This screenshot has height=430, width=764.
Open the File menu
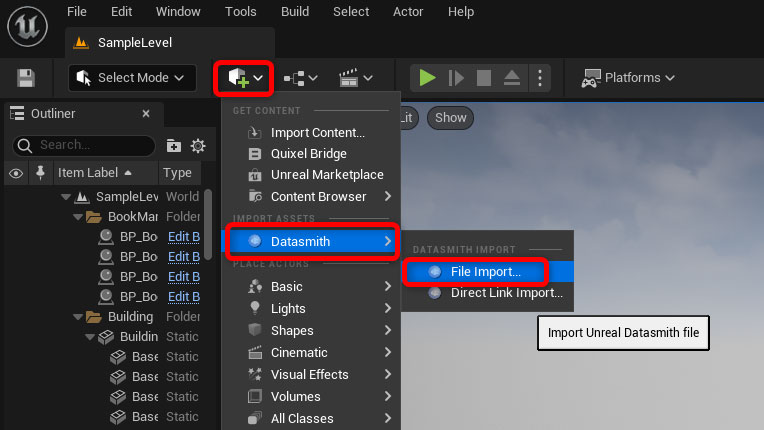(x=76, y=12)
